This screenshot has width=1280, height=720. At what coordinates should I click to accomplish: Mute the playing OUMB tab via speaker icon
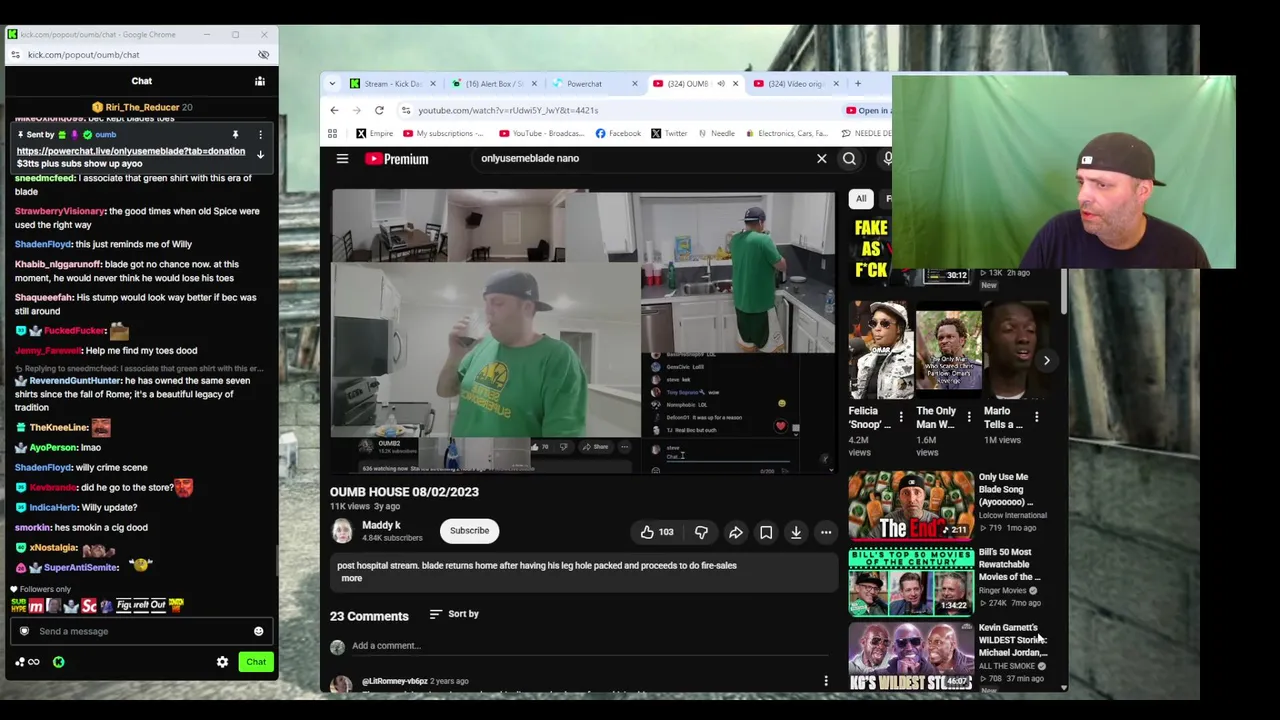[720, 84]
